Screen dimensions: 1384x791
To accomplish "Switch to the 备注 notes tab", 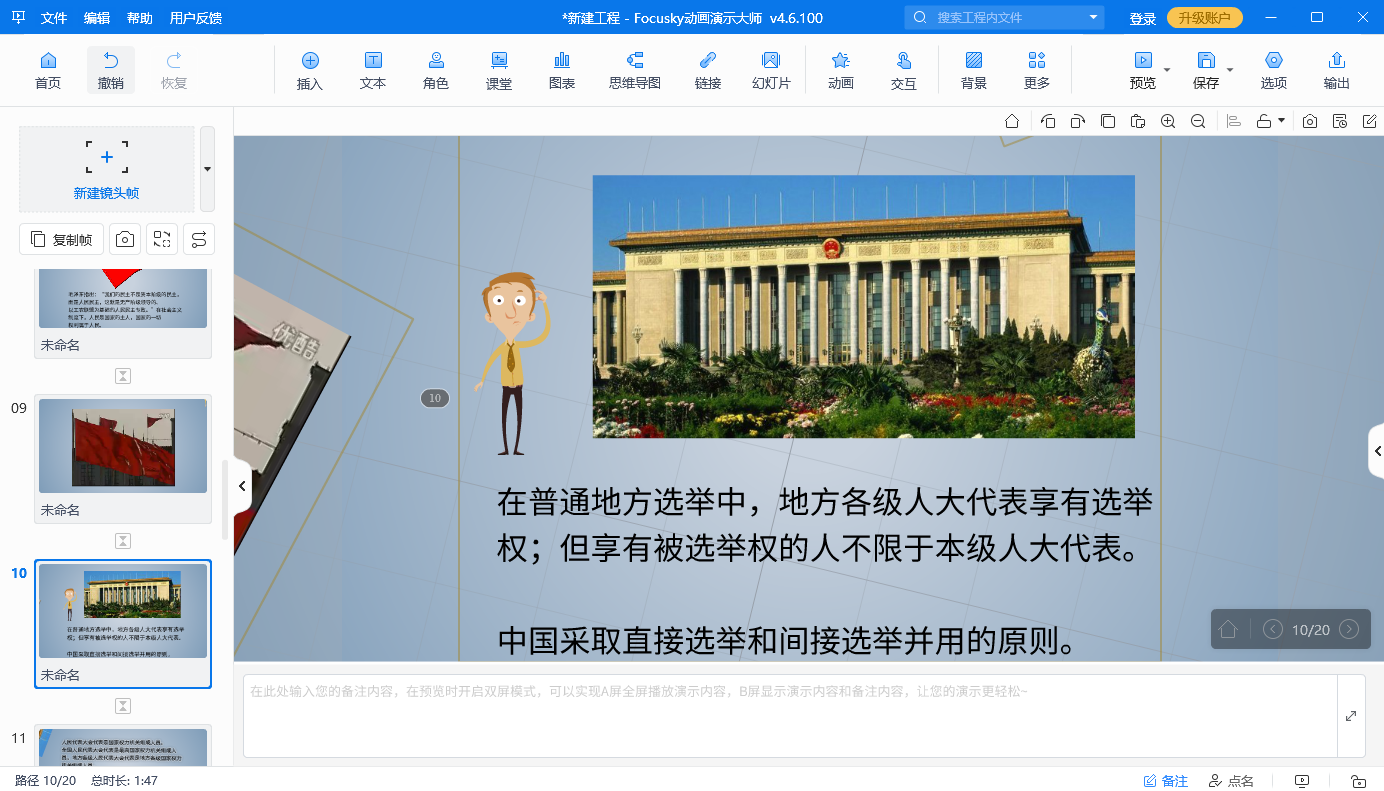I will tap(1165, 781).
